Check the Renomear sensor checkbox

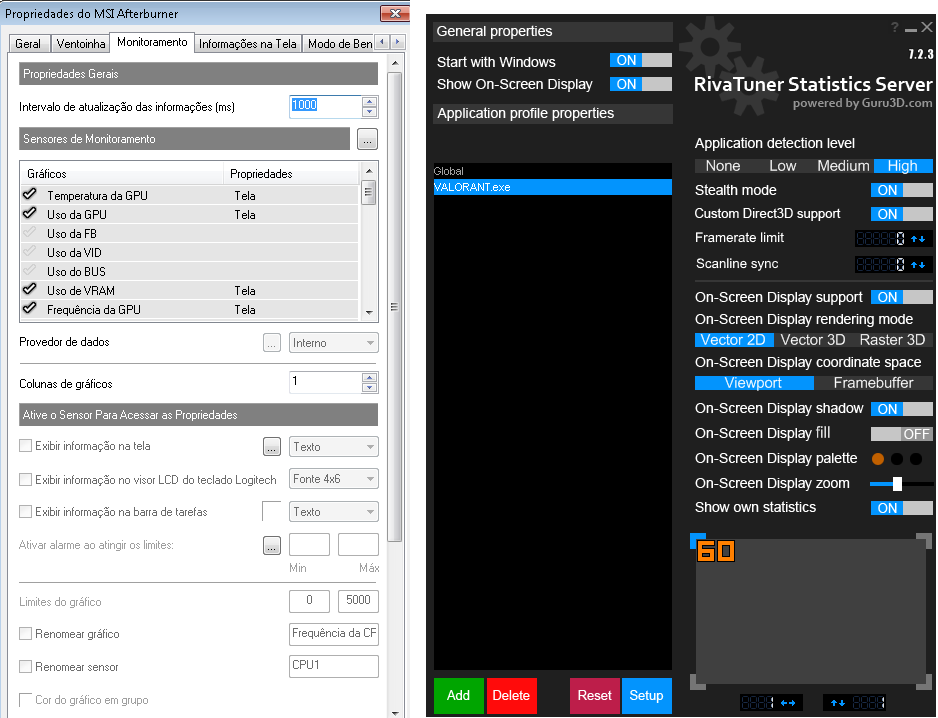26,667
